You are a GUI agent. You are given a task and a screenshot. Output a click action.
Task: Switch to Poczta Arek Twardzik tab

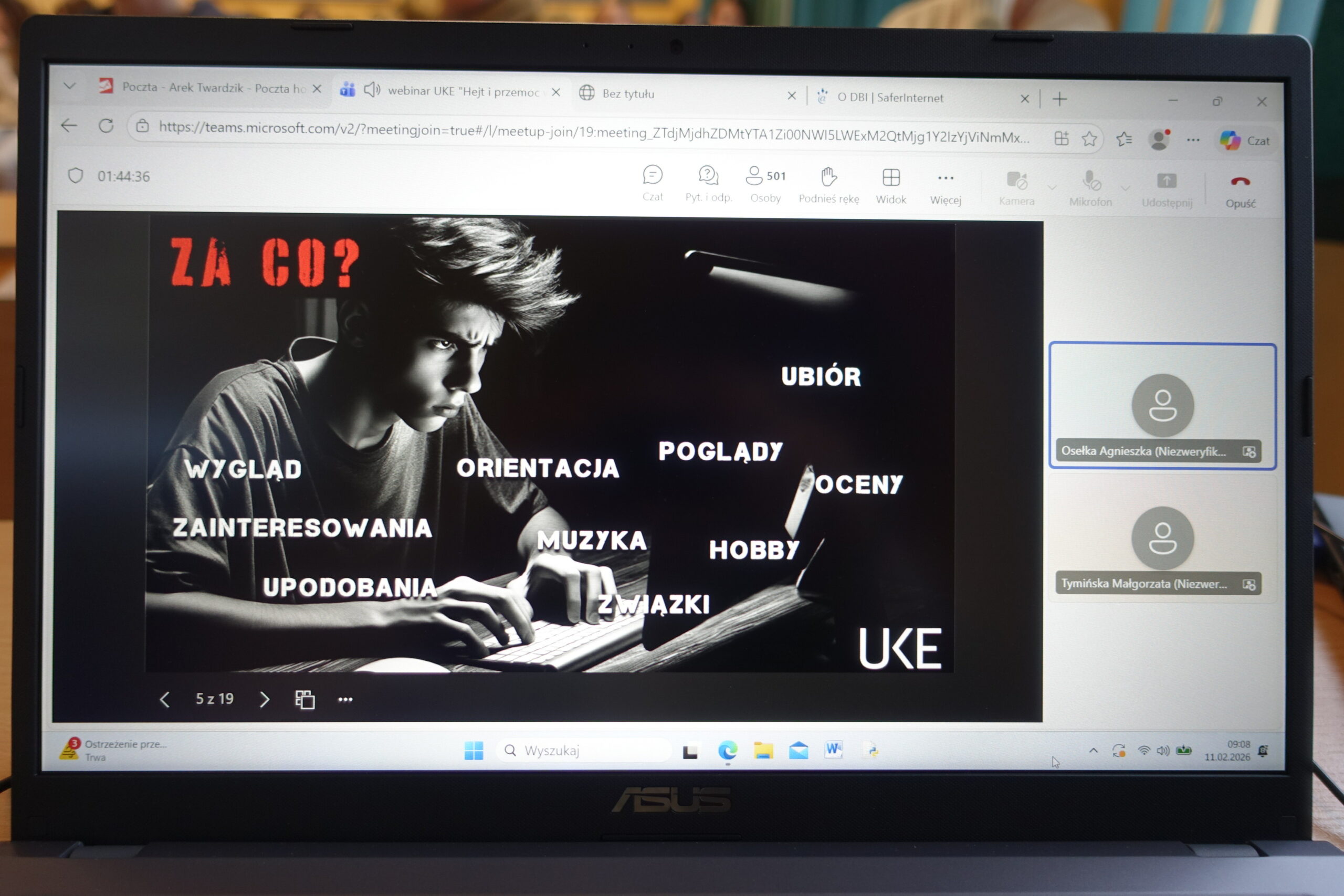pos(213,88)
